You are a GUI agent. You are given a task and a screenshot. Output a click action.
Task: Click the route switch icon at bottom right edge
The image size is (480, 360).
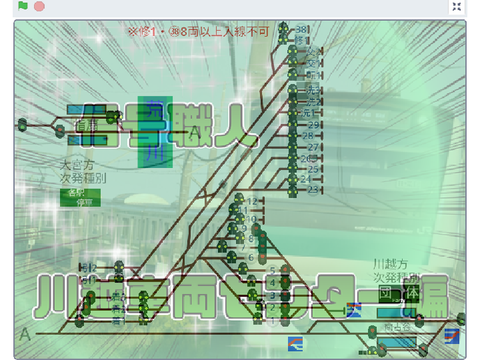click(452, 336)
